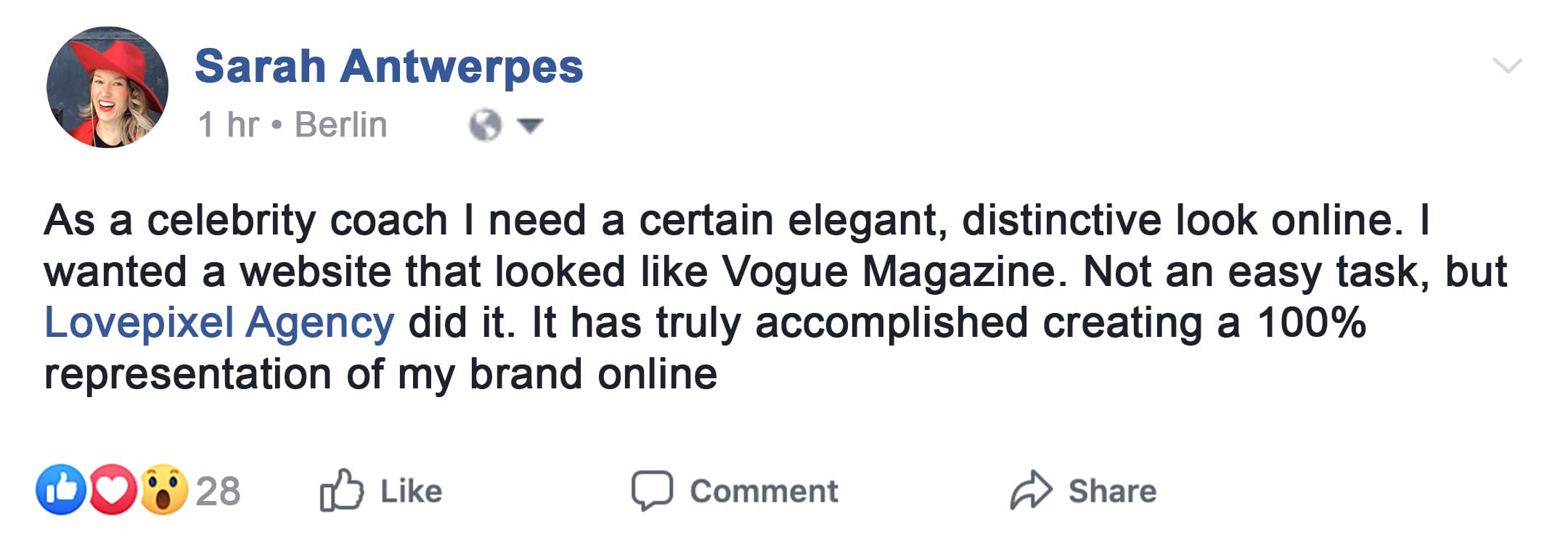Click the blue thumbs-up reaction icon

[x=61, y=490]
